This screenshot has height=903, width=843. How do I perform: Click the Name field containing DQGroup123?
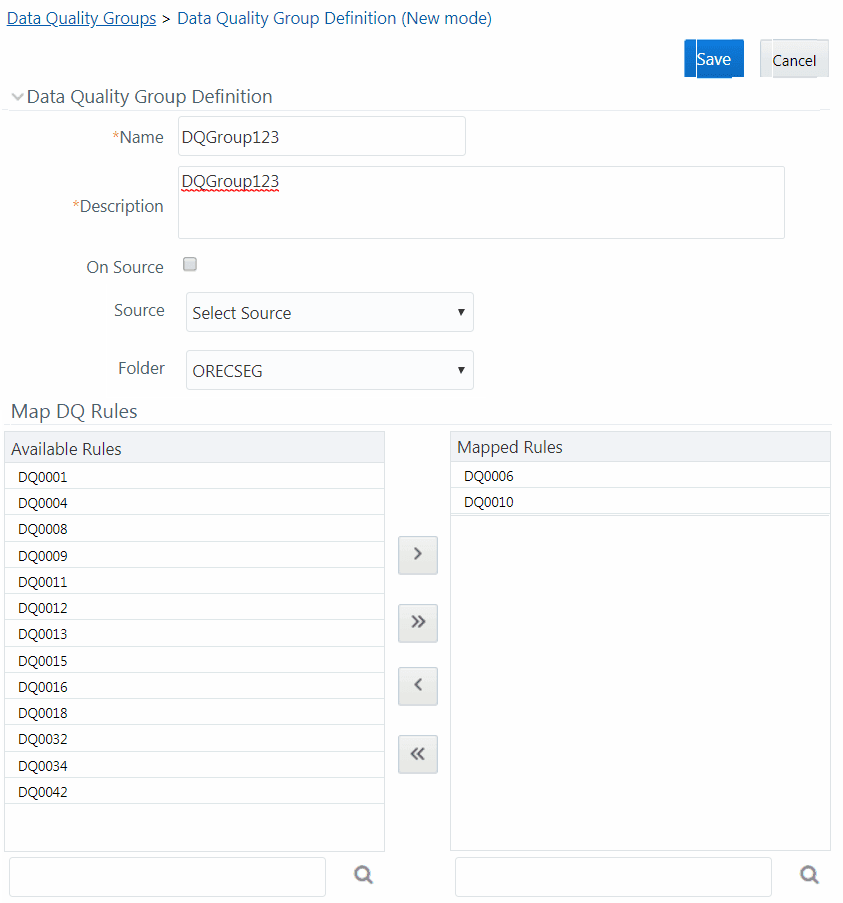tap(320, 136)
